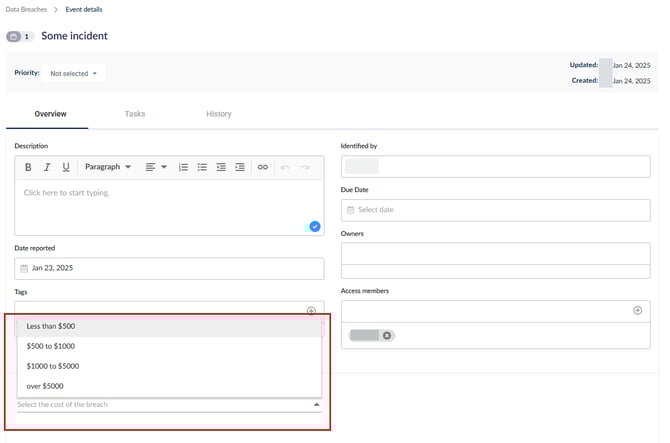This screenshot has height=443, width=670.
Task: Click the blue checkmark in Description box
Action: [315, 226]
